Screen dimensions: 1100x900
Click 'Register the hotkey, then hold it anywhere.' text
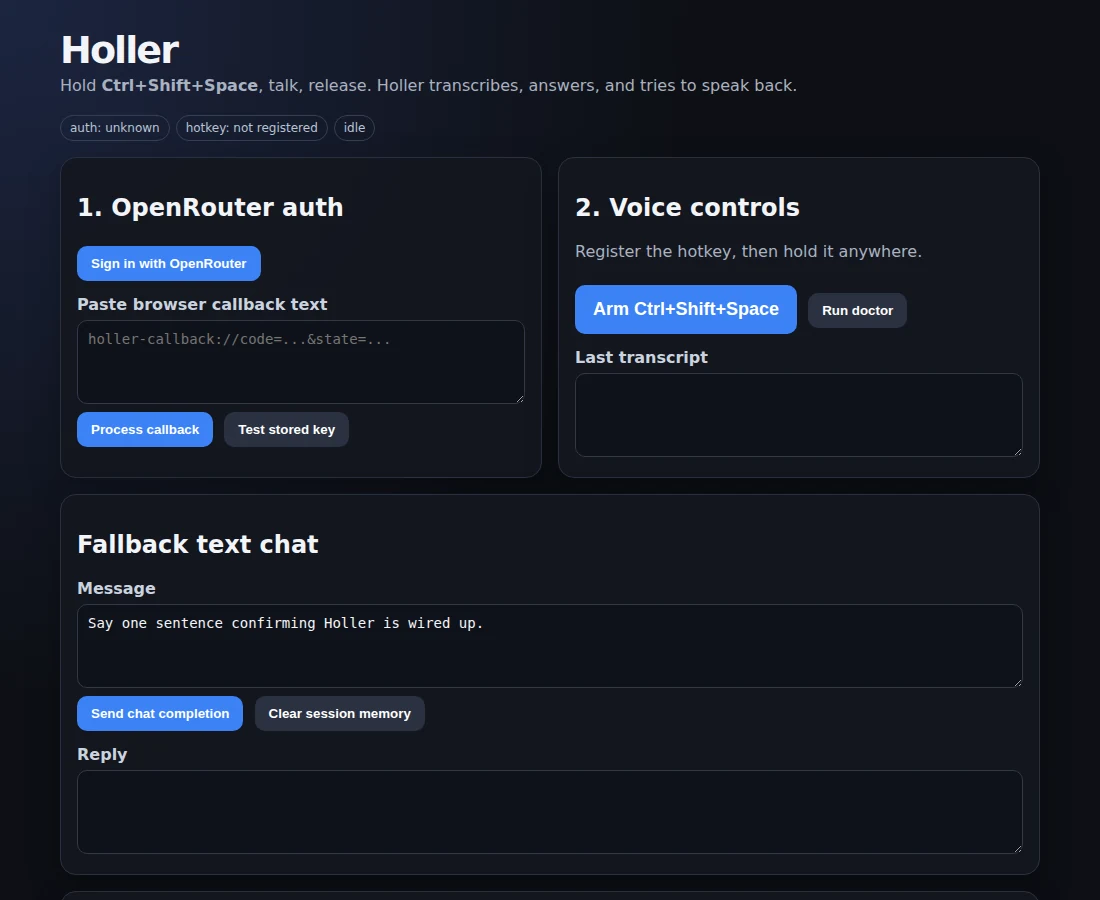[749, 251]
